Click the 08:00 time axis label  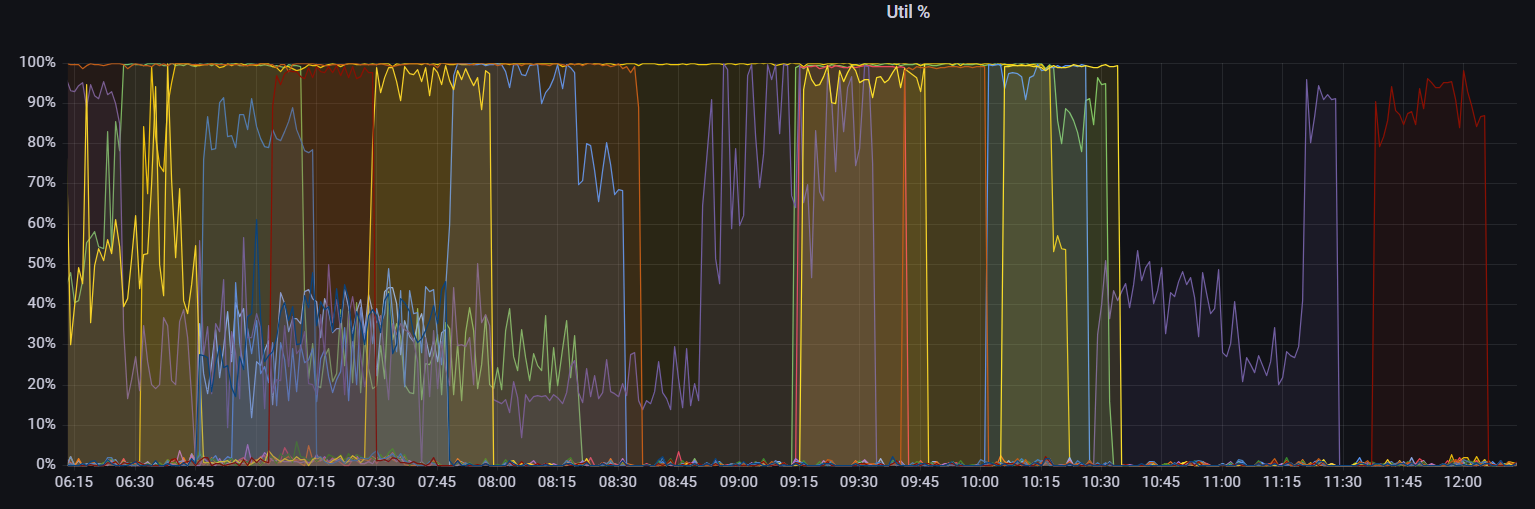coord(497,482)
